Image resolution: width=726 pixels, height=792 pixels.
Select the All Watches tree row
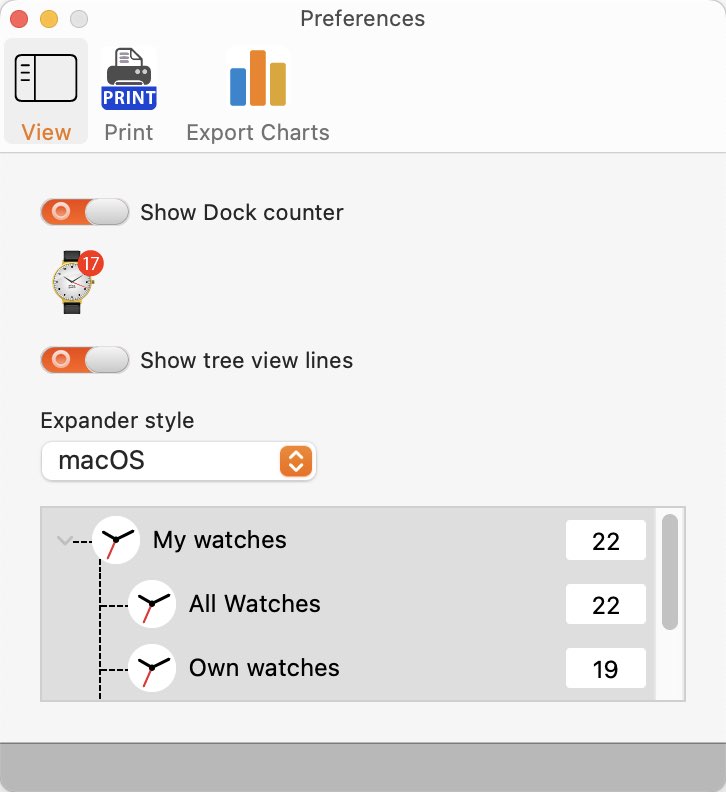[x=348, y=604]
